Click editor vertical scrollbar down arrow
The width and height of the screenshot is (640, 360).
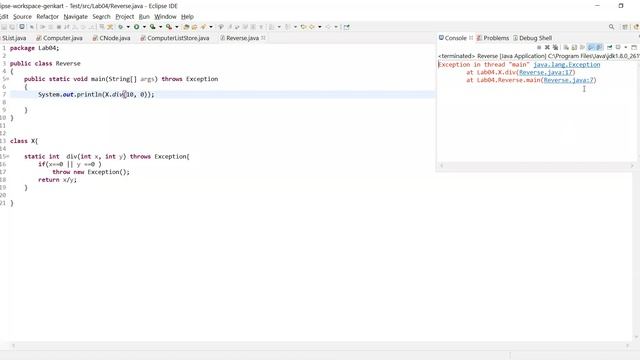636,337
